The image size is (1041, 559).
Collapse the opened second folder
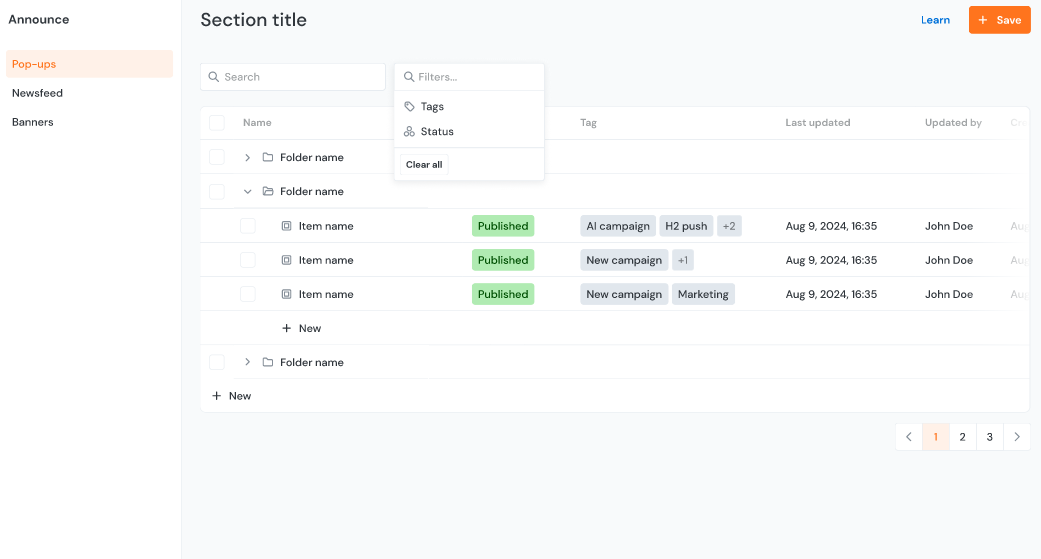247,191
